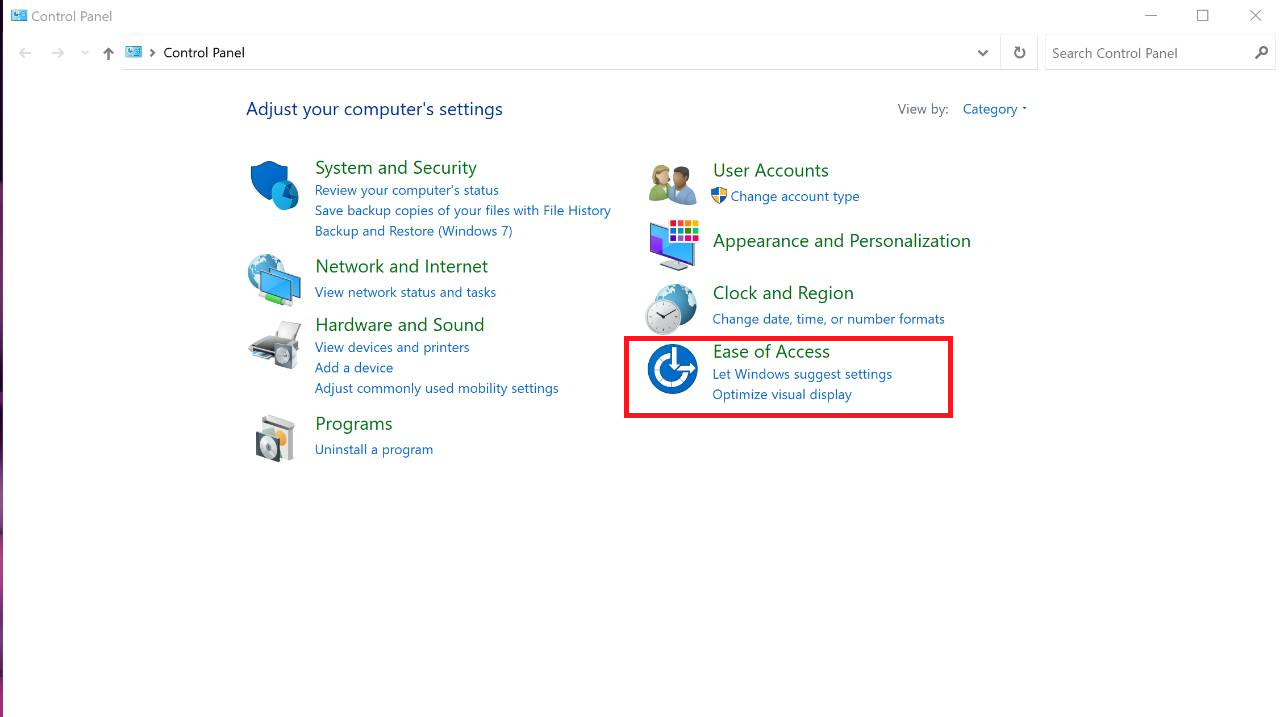
Task: Click the breadcrumb chevron before Control Panel
Action: click(x=153, y=53)
